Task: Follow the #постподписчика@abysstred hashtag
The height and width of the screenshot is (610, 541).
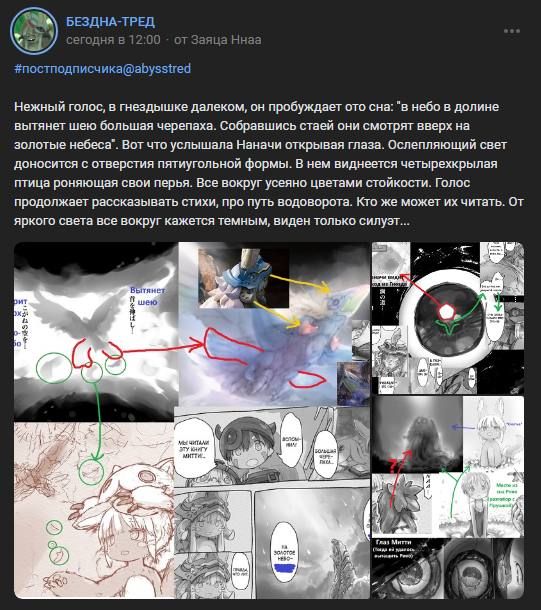Action: tap(102, 68)
